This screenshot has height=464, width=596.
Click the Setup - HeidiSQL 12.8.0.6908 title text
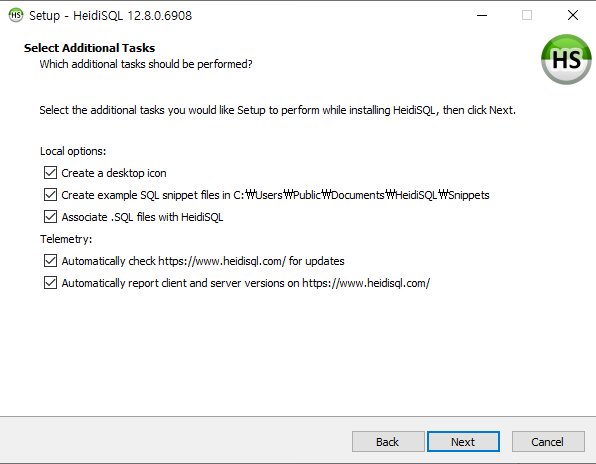(x=110, y=16)
